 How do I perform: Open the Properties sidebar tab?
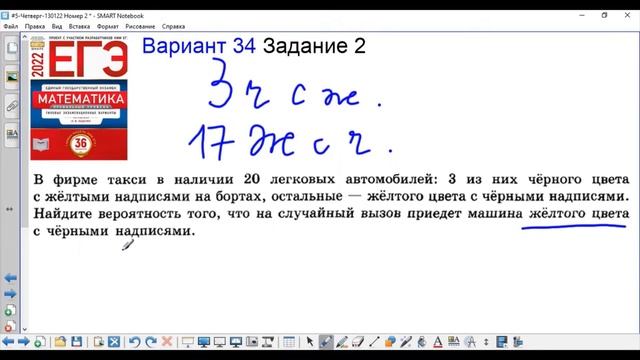[11, 134]
